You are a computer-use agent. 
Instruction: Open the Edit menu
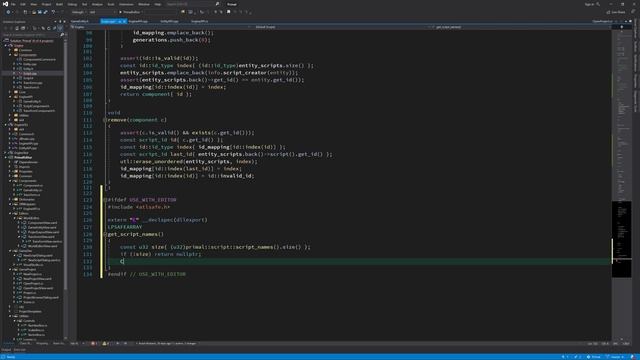coord(23,4)
